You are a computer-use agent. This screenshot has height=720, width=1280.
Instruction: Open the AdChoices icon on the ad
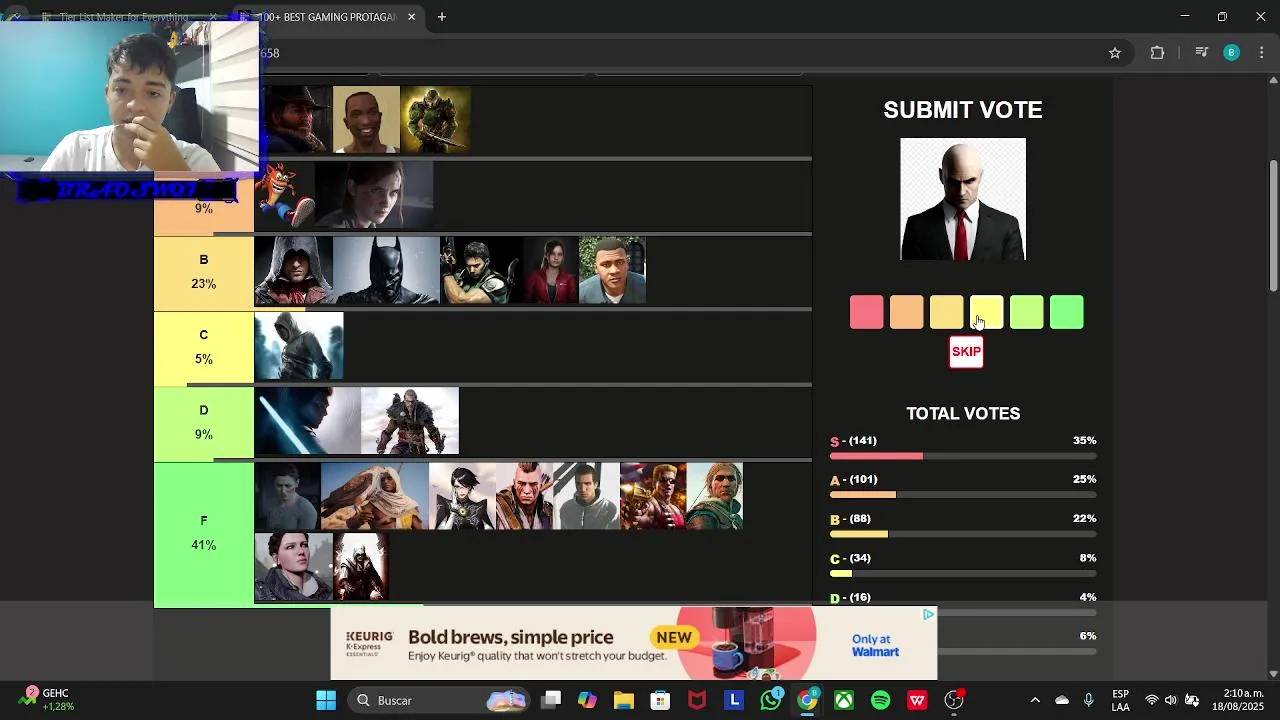click(x=929, y=615)
